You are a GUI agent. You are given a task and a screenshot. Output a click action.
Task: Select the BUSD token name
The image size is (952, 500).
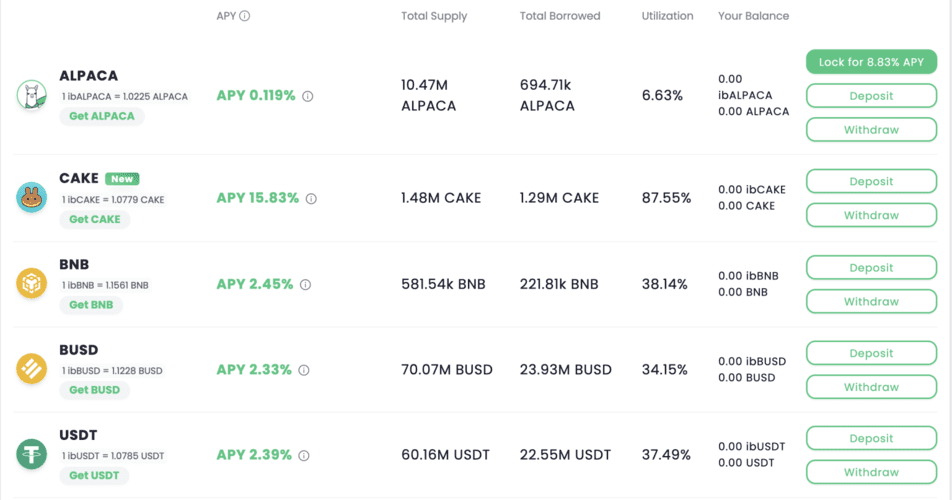point(78,350)
